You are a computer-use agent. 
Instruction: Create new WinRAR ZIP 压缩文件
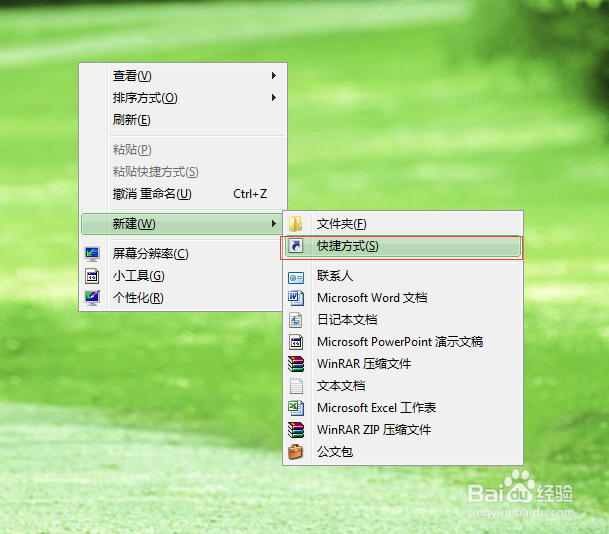tap(403, 430)
